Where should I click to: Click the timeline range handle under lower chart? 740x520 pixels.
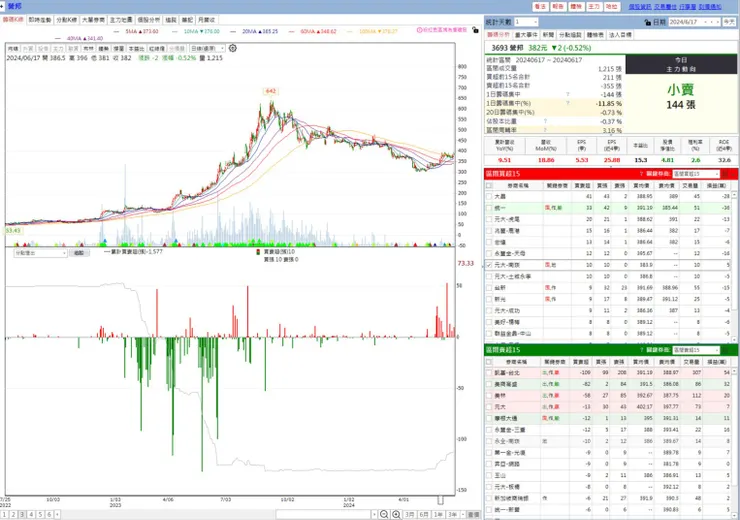tap(441, 500)
